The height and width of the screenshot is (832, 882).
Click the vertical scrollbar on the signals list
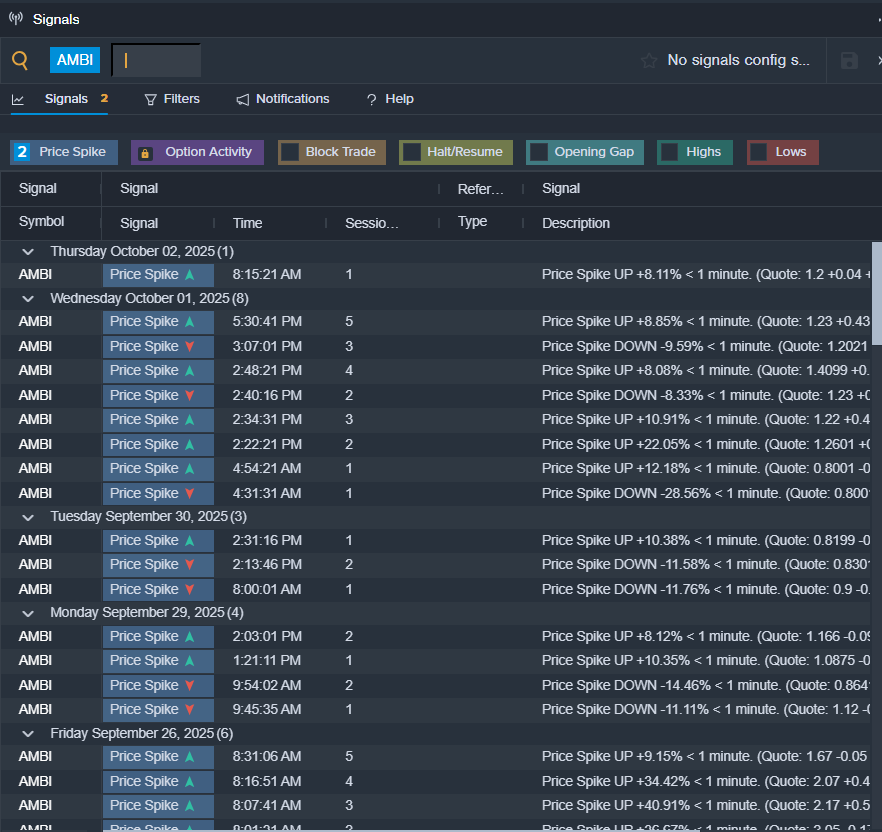[876, 294]
